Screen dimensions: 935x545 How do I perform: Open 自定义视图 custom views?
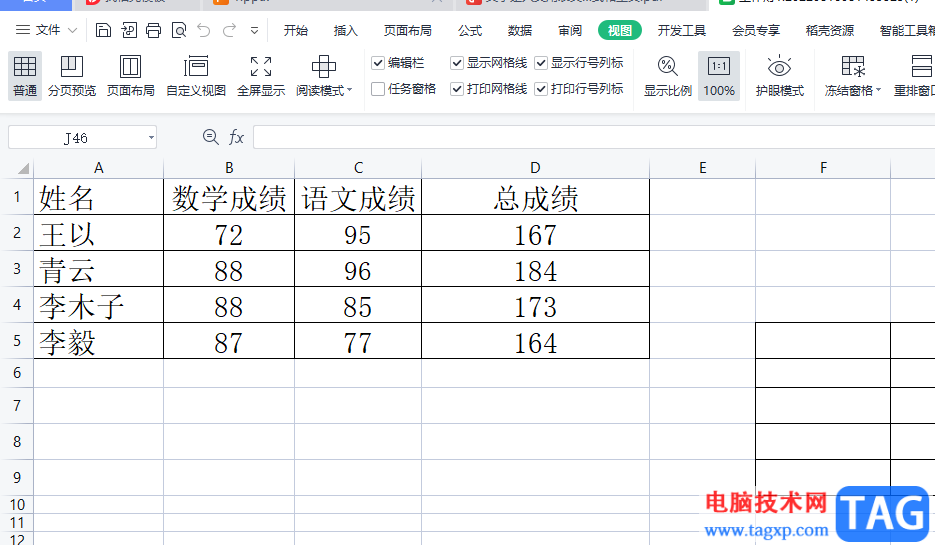click(196, 76)
